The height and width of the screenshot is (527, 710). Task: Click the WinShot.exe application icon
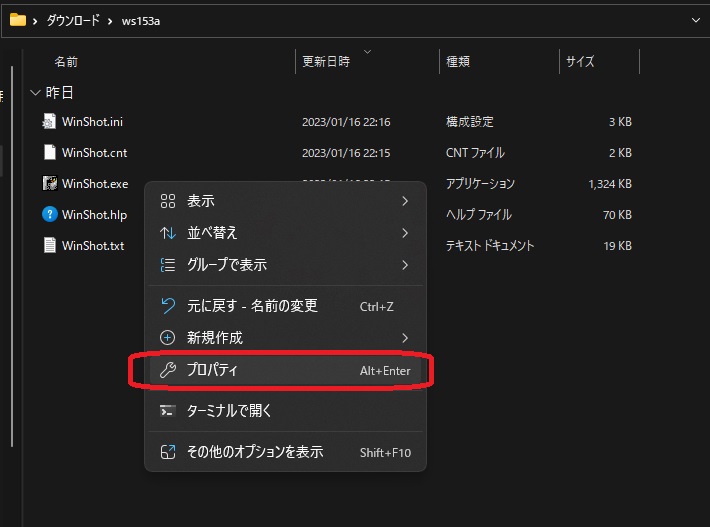coord(50,183)
